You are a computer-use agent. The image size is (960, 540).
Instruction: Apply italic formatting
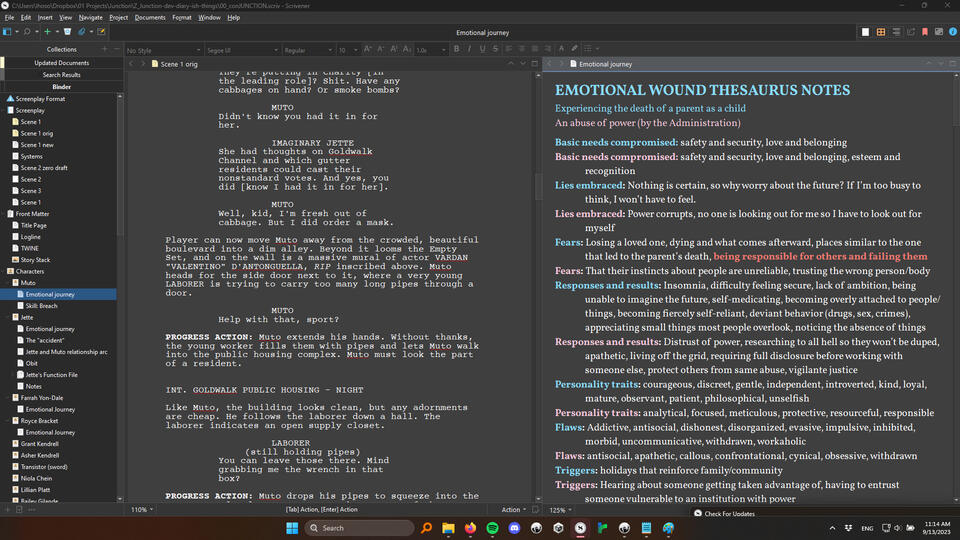pyautogui.click(x=470, y=49)
